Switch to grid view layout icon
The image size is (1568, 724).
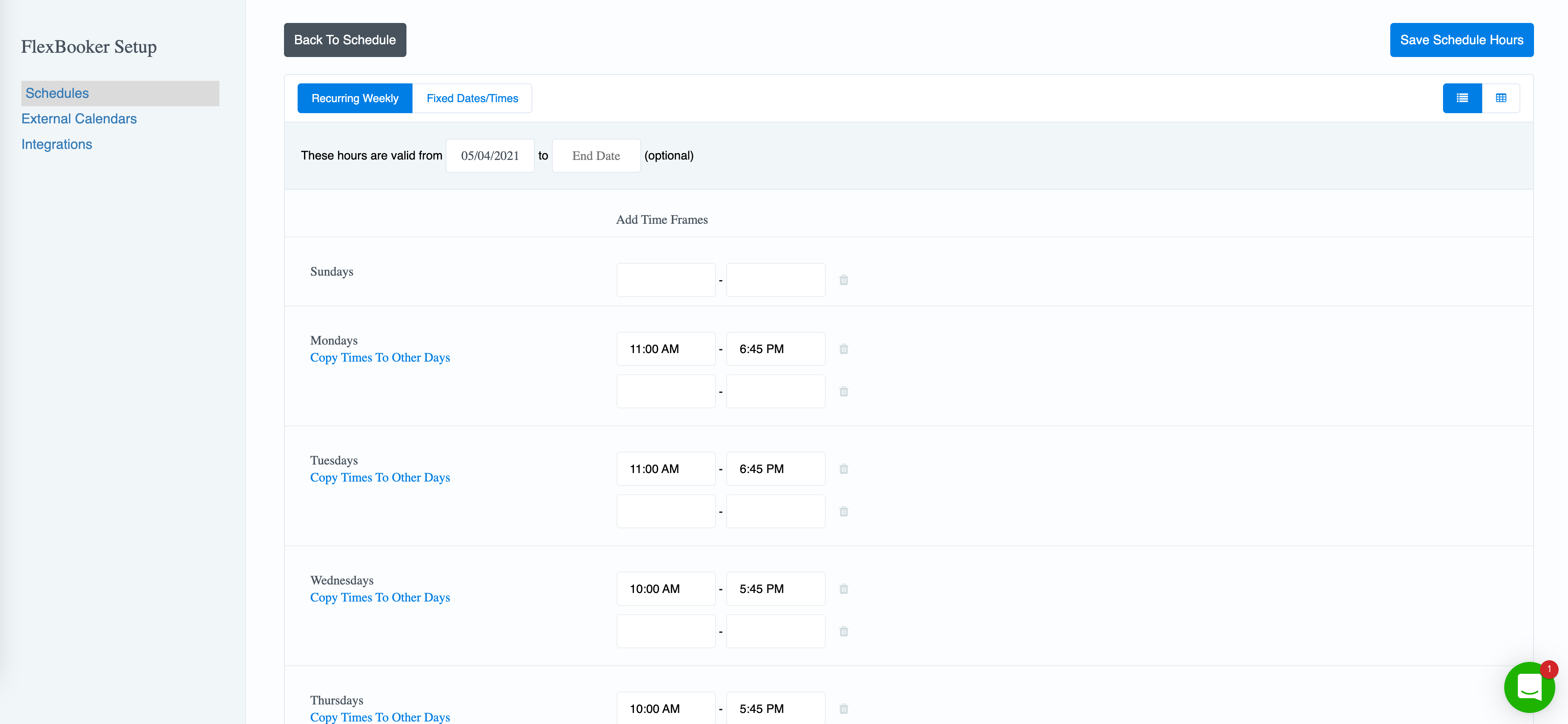[x=1501, y=98]
